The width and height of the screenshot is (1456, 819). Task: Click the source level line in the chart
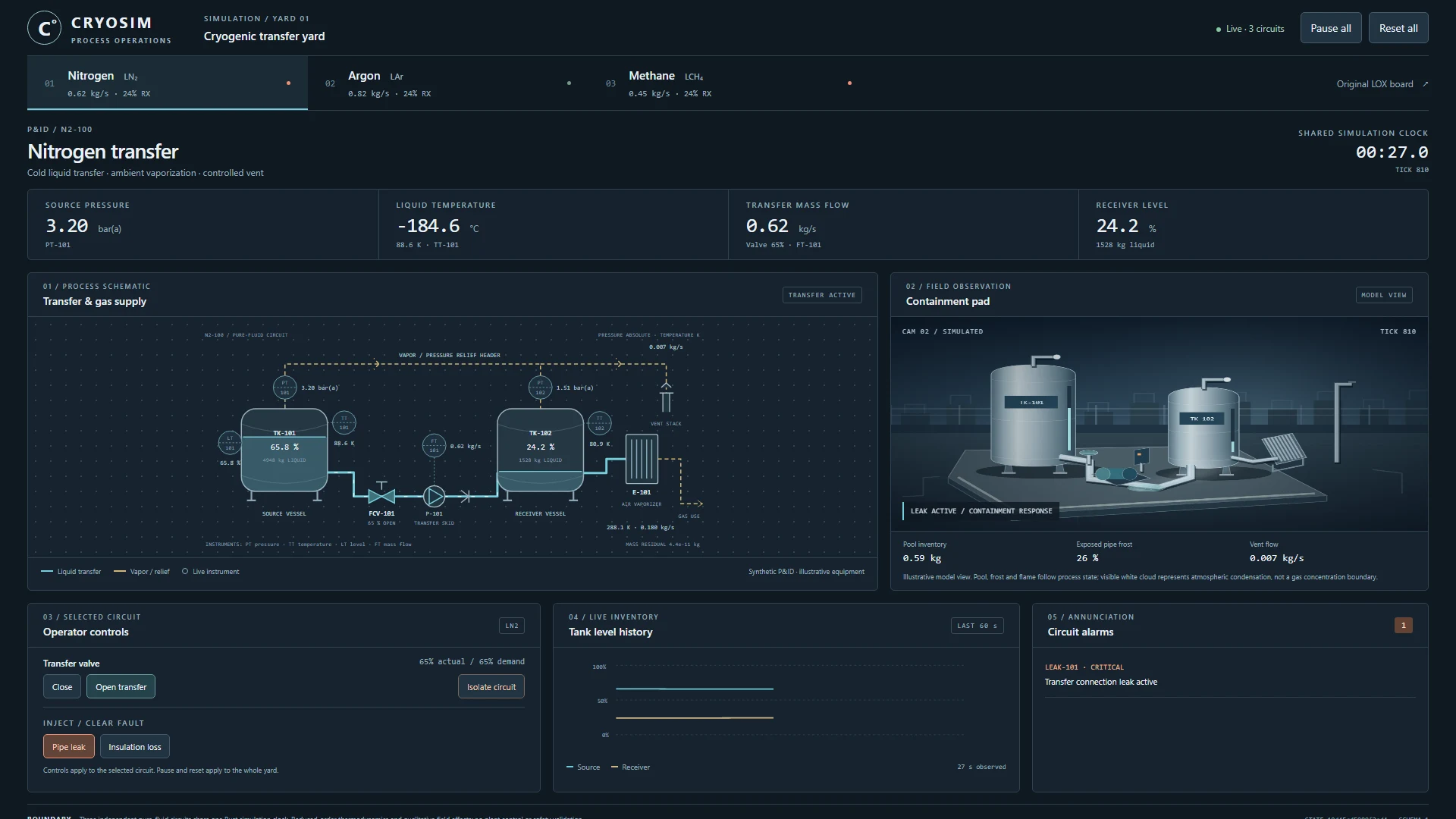click(695, 689)
